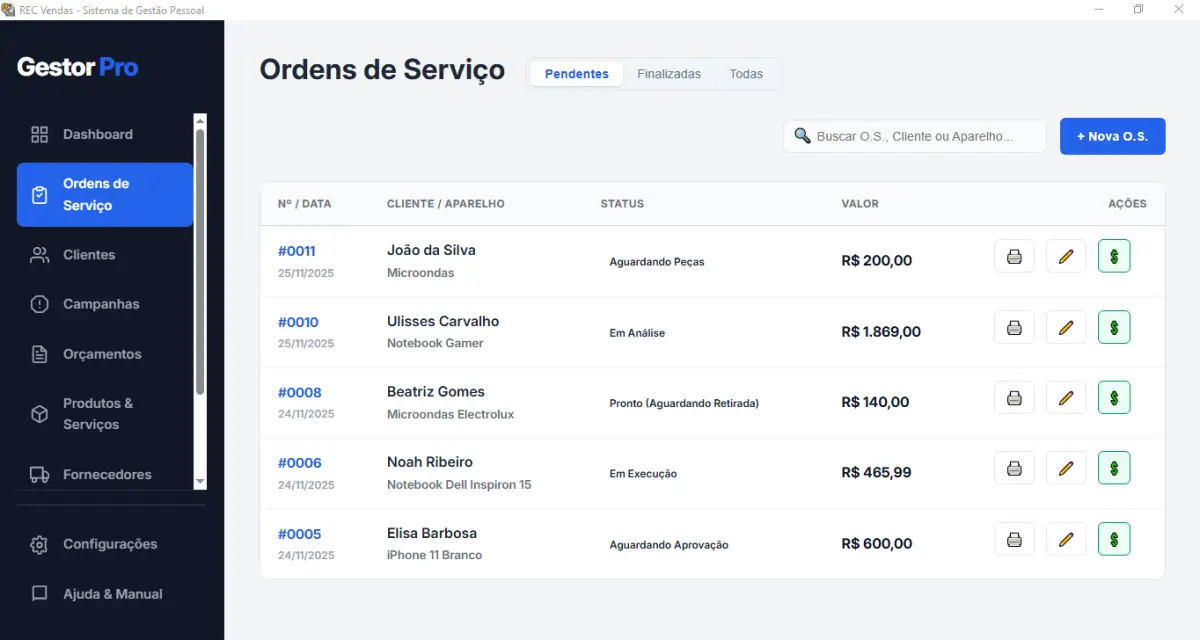
Task: Open Produtos & Serviços via its icon
Action: [38, 413]
